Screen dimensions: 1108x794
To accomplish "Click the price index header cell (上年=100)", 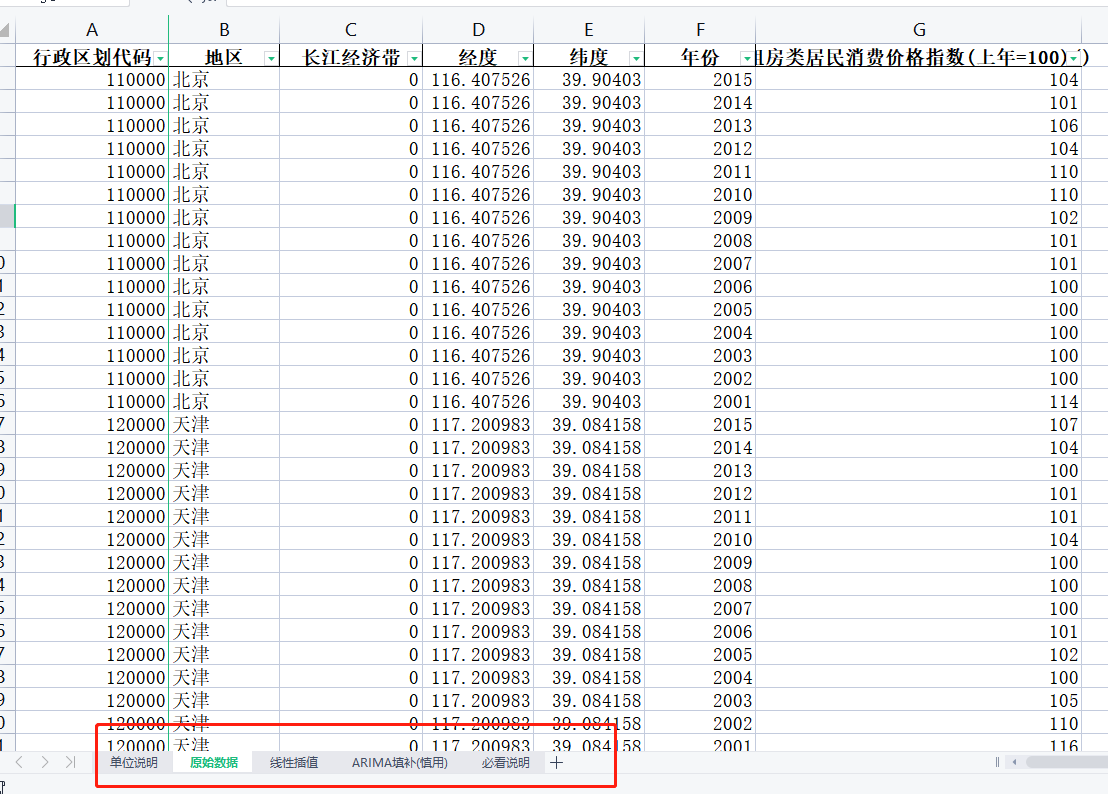I will (x=919, y=57).
